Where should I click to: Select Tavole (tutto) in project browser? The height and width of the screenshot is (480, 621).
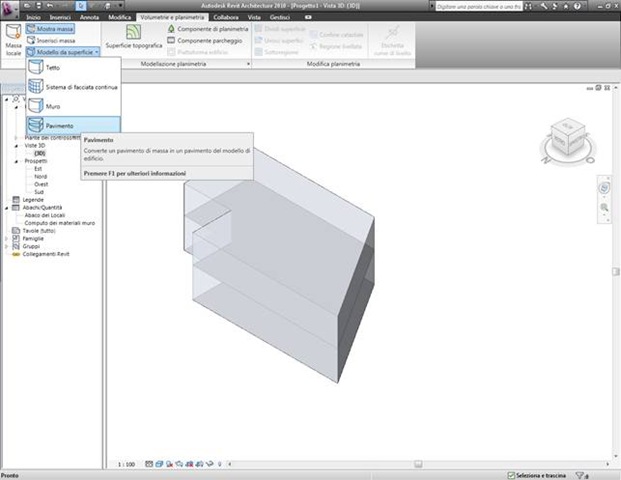pyautogui.click(x=39, y=230)
